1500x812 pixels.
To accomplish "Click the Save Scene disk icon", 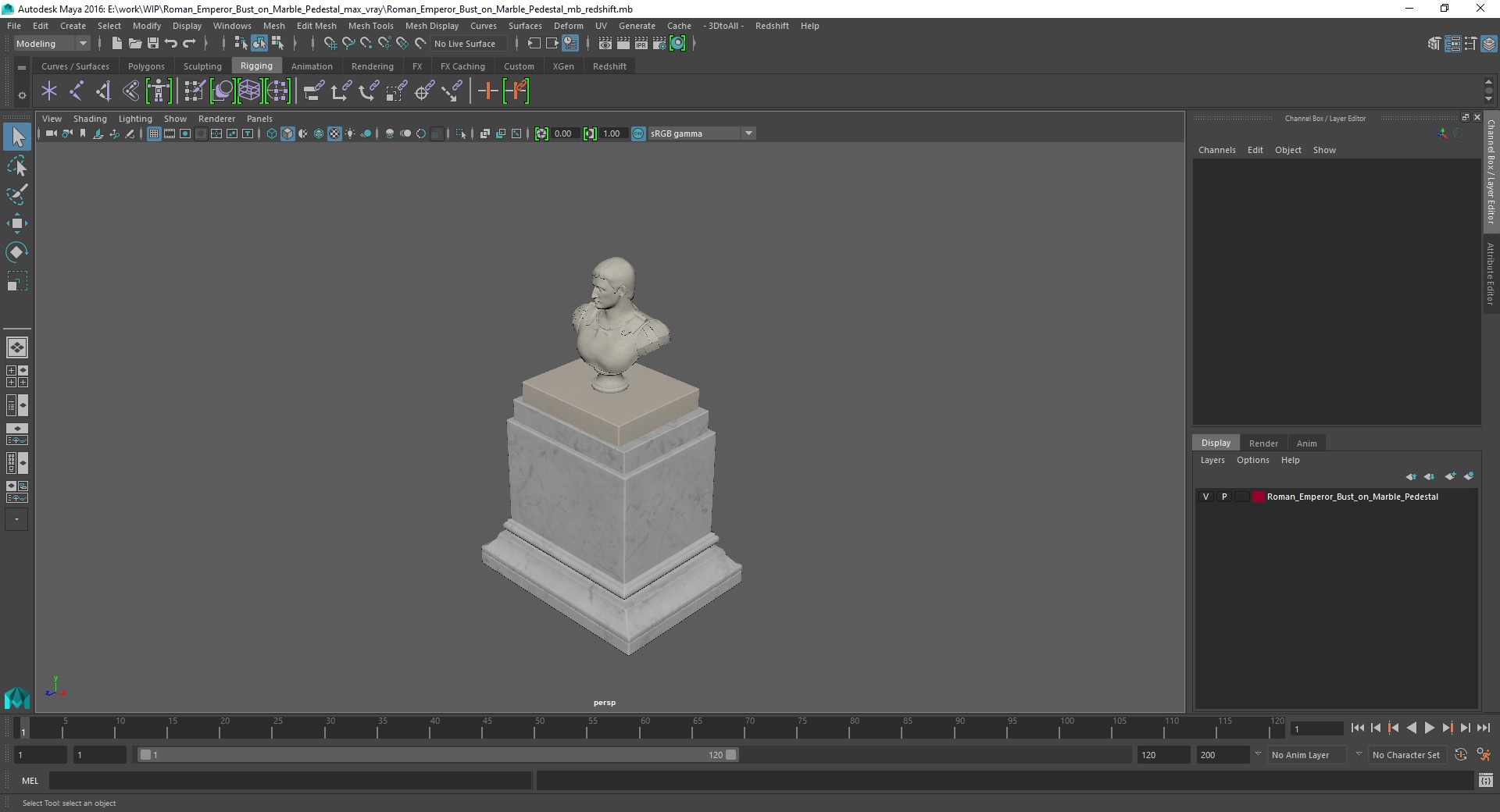I will tap(153, 44).
